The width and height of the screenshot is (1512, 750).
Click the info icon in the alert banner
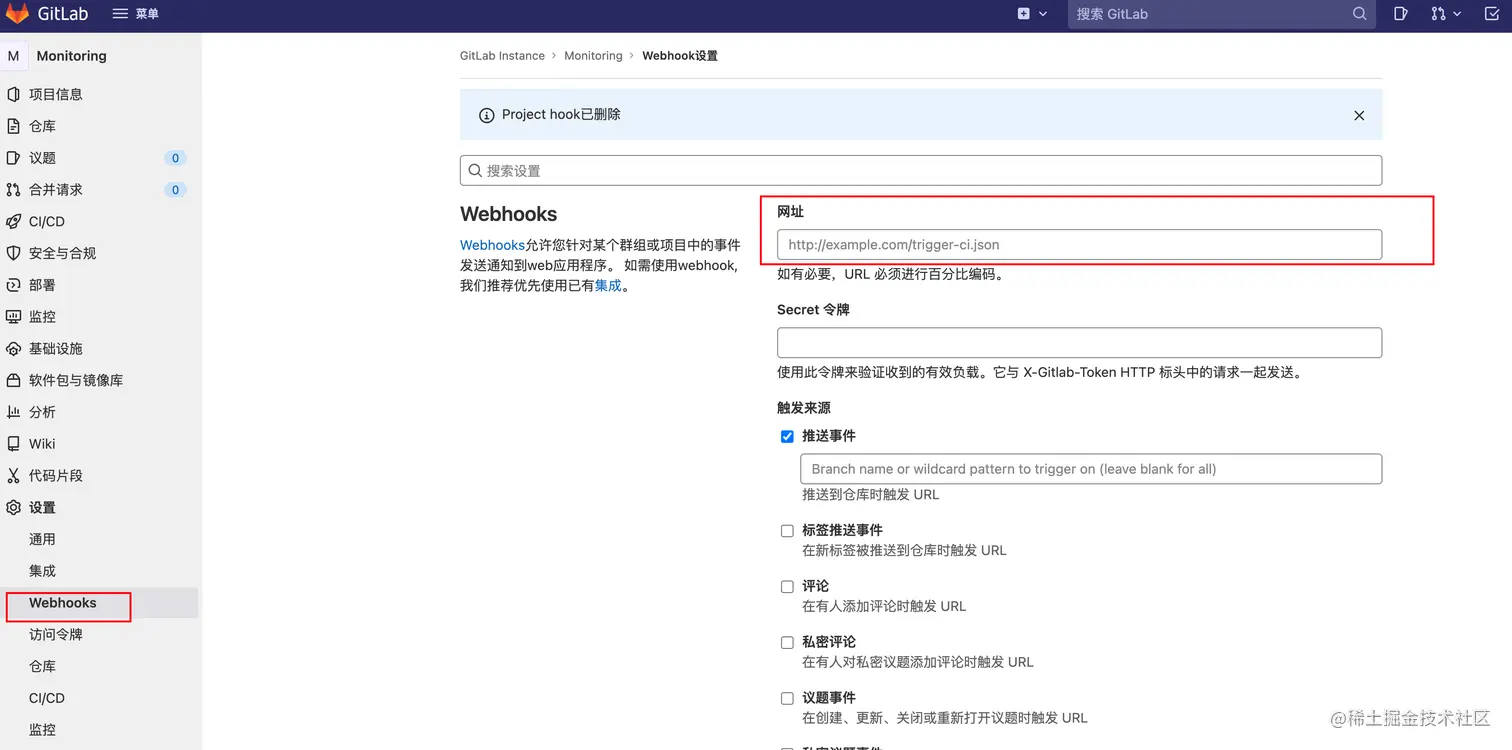(487, 116)
